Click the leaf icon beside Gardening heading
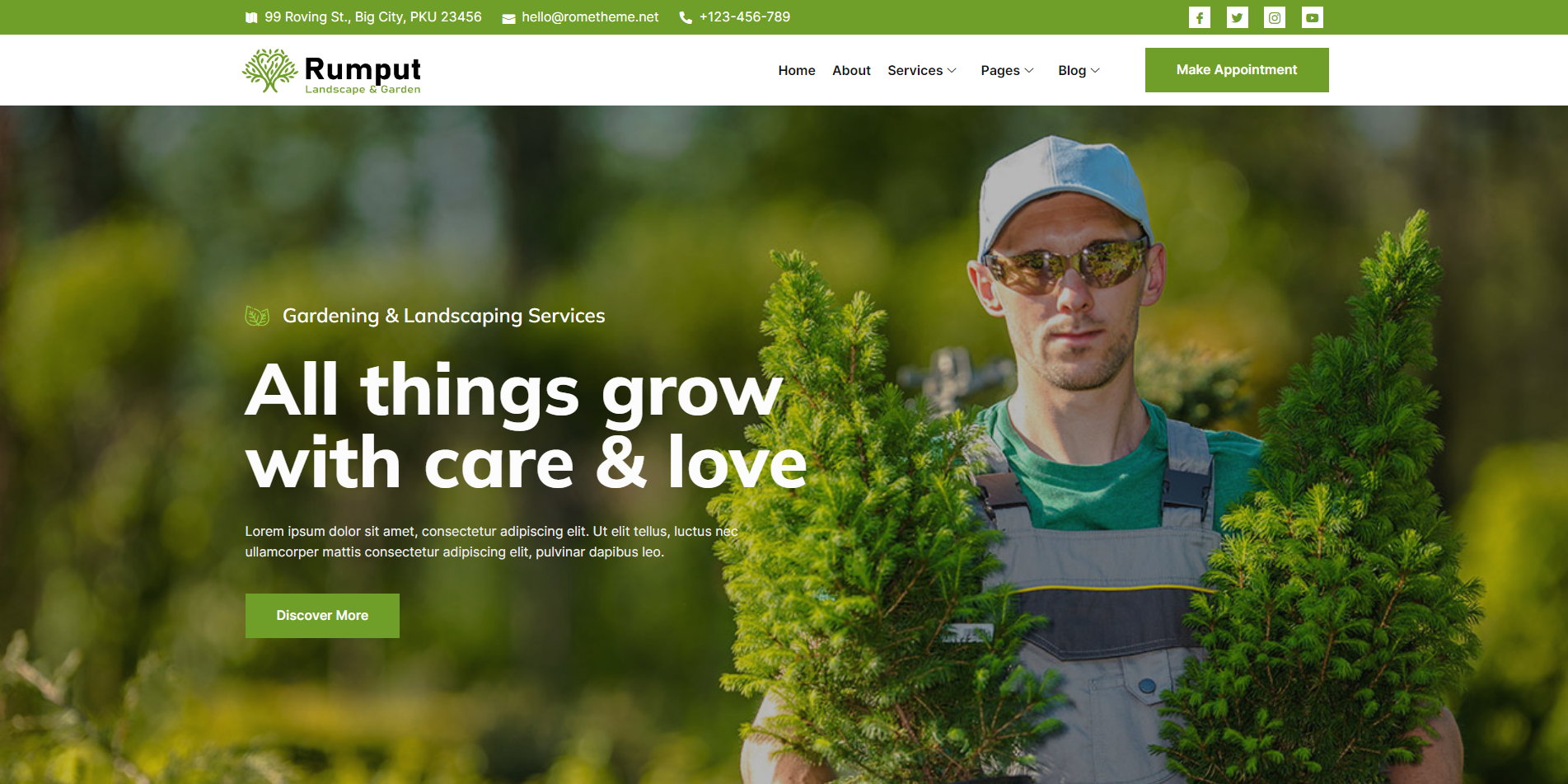Viewport: 1568px width, 784px height. click(x=257, y=316)
